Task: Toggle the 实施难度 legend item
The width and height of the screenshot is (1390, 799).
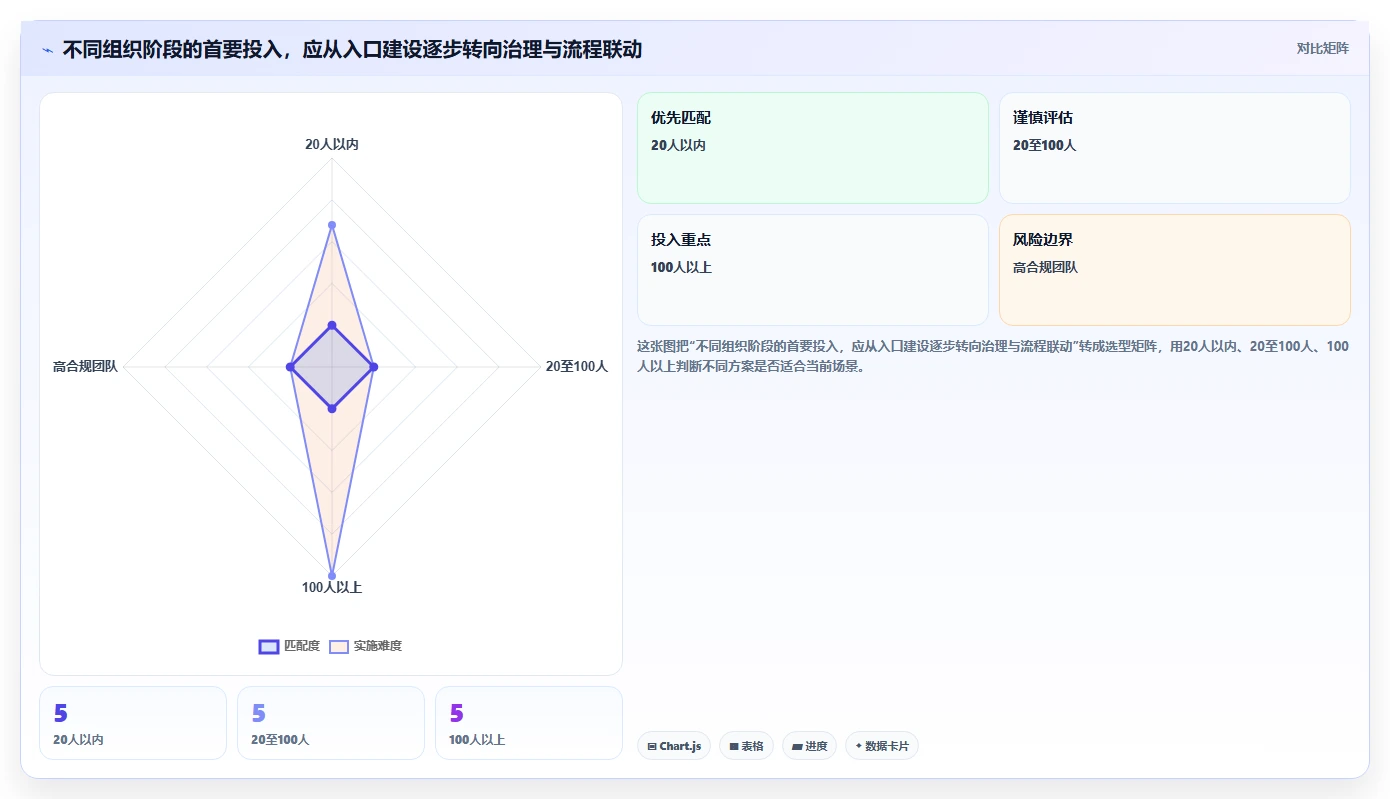Action: click(366, 646)
